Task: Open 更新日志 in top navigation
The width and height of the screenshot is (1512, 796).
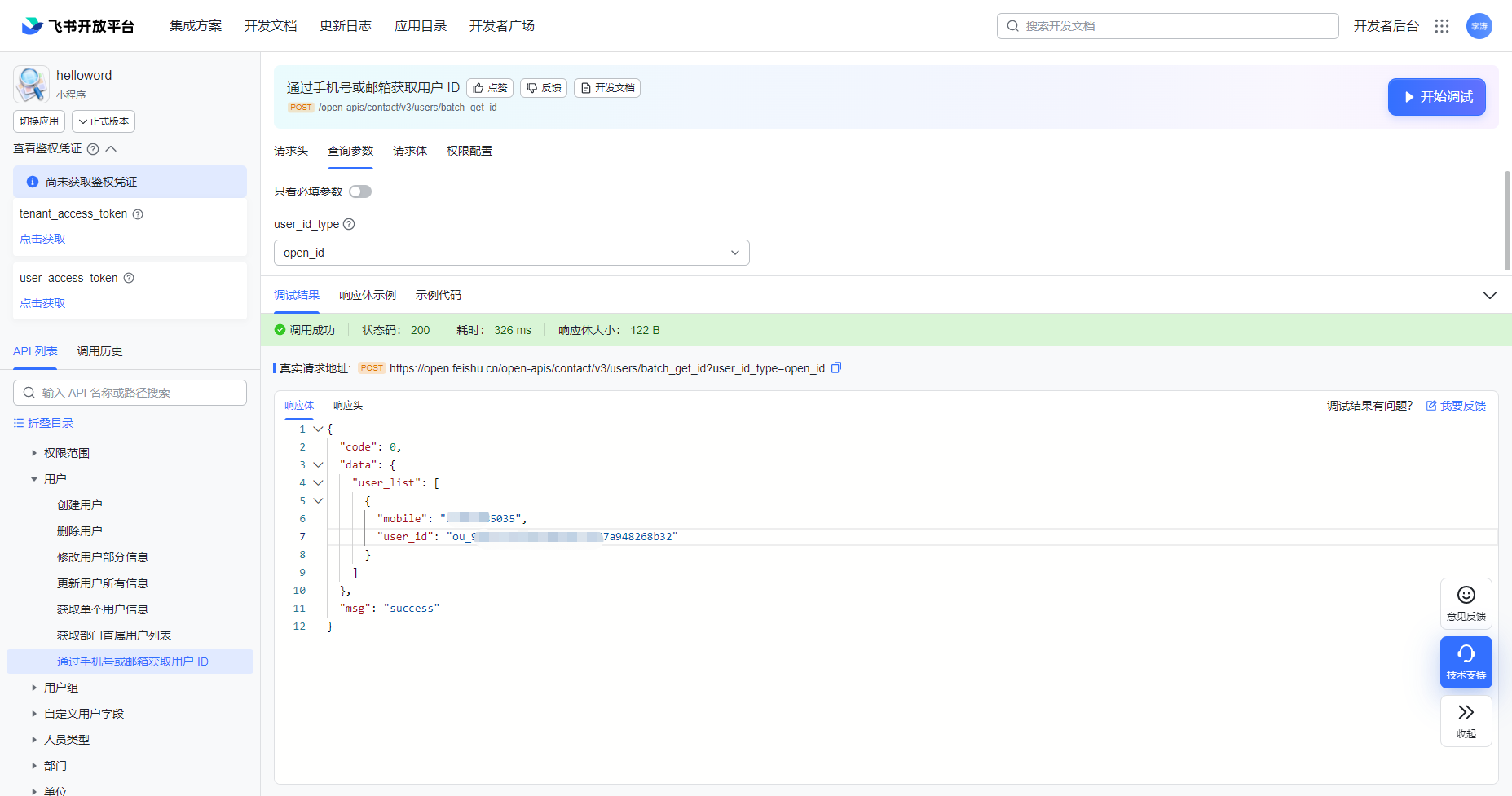Action: point(346,25)
